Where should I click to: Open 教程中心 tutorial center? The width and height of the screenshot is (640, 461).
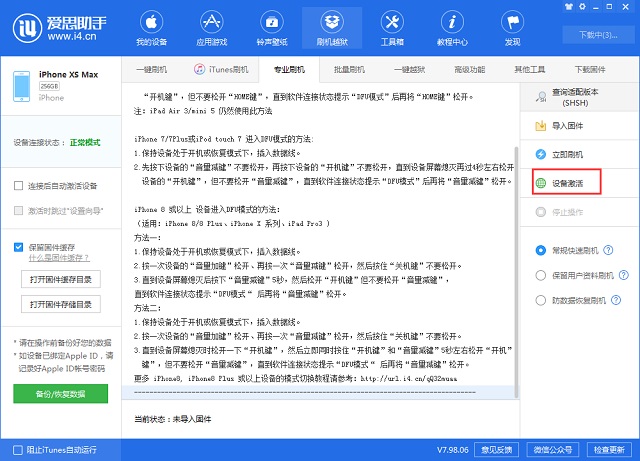pyautogui.click(x=452, y=29)
